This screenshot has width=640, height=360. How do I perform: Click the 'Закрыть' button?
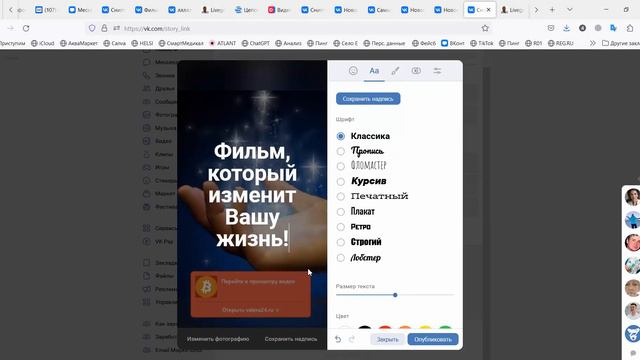[x=387, y=339]
